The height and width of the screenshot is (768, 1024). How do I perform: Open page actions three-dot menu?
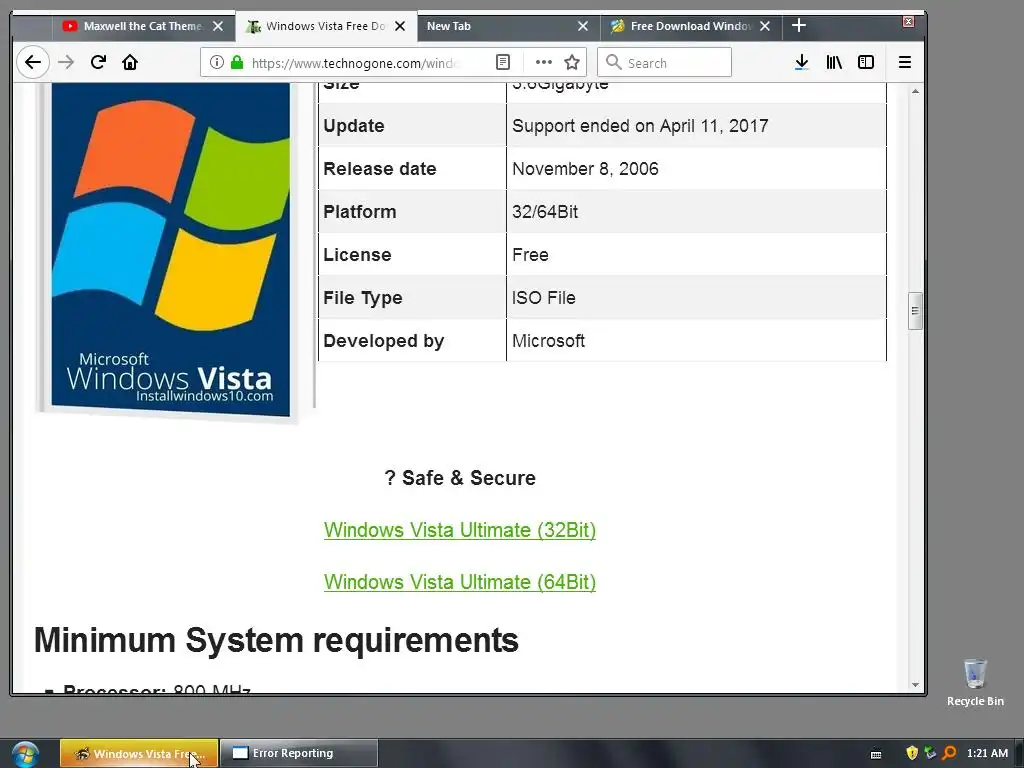click(x=543, y=63)
